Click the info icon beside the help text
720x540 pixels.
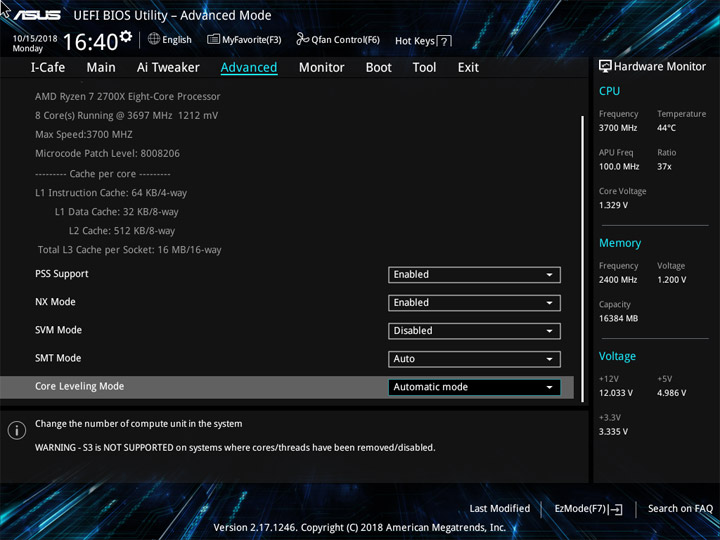pos(17,431)
